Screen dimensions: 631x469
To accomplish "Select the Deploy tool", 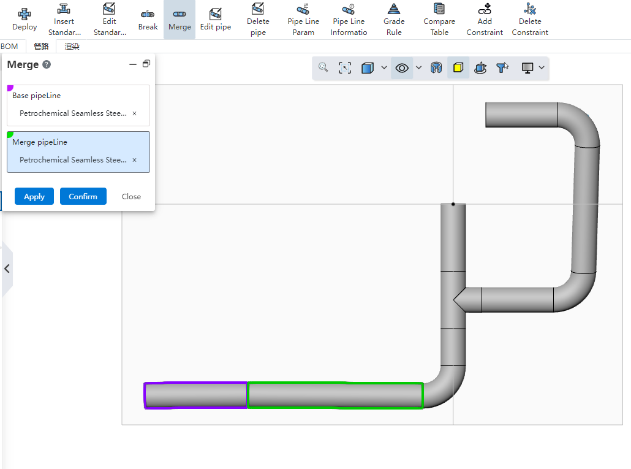I will pos(25,20).
